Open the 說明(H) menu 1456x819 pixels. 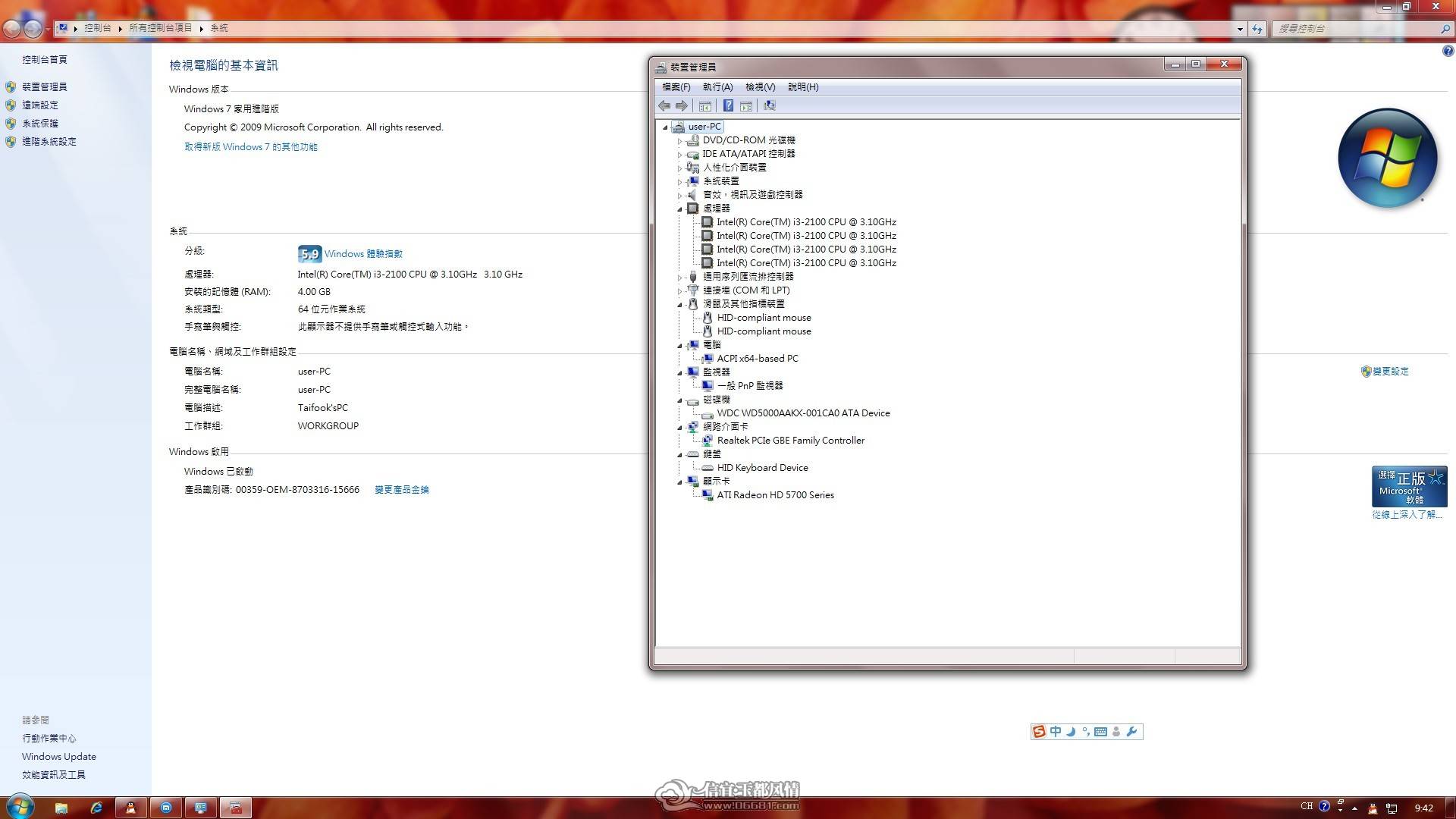click(803, 87)
